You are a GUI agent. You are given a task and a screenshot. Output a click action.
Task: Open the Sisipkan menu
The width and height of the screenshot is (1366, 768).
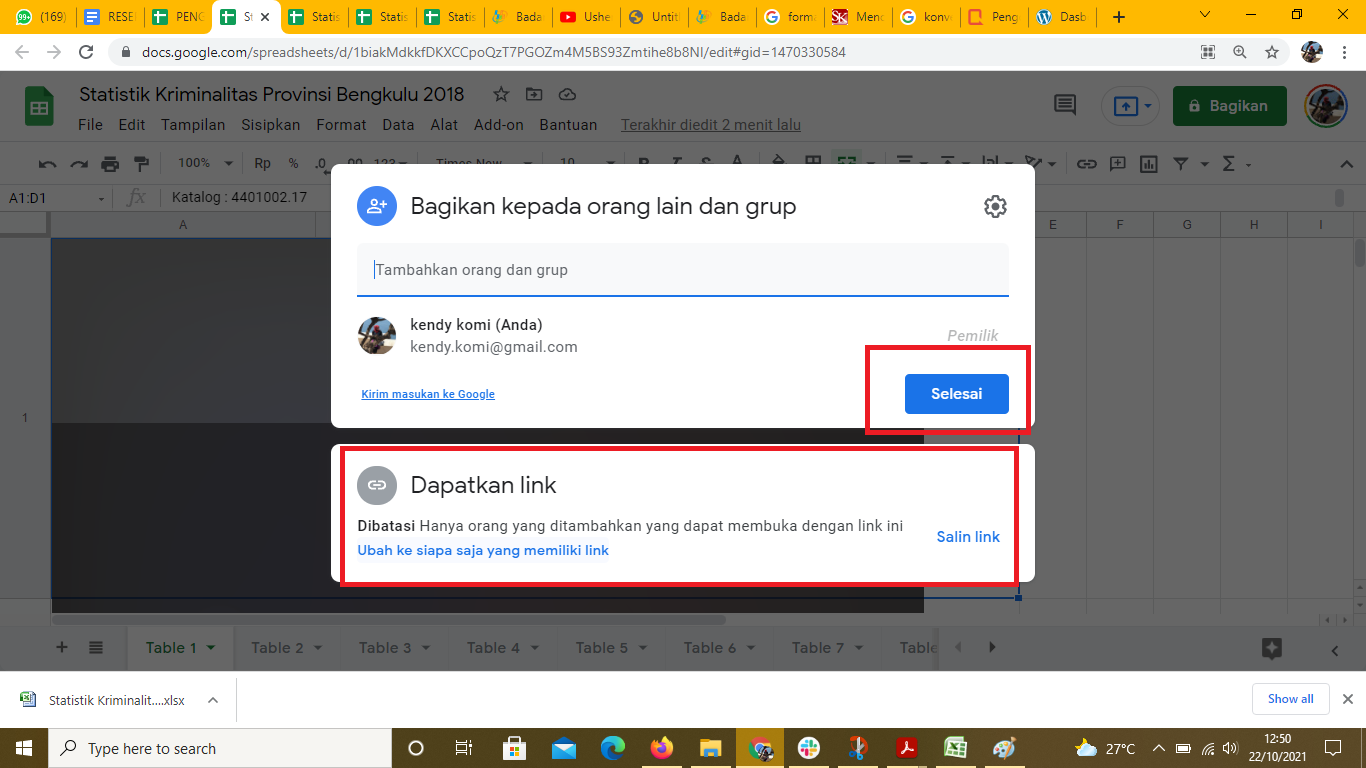coord(270,125)
